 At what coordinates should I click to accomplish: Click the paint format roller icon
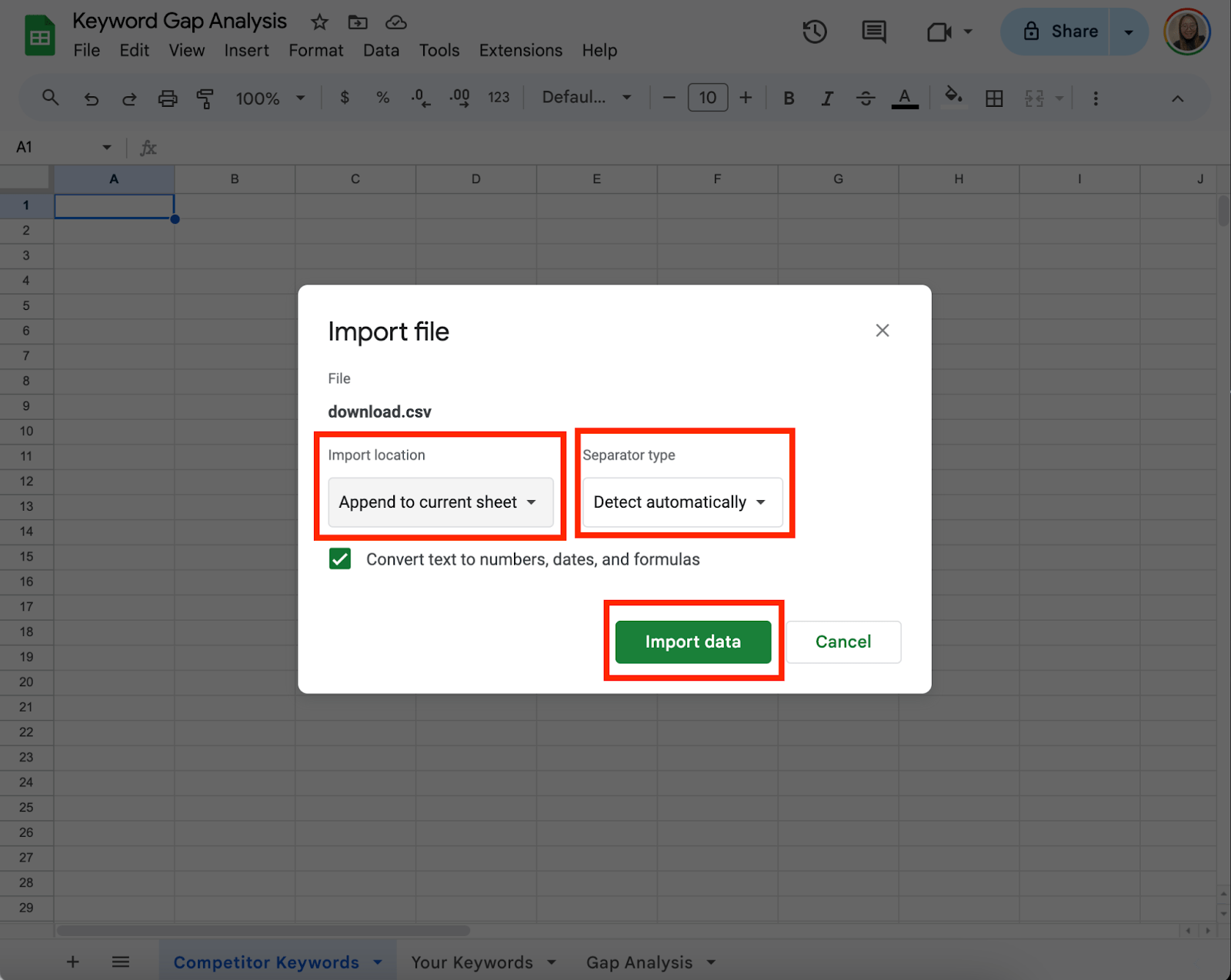(205, 98)
